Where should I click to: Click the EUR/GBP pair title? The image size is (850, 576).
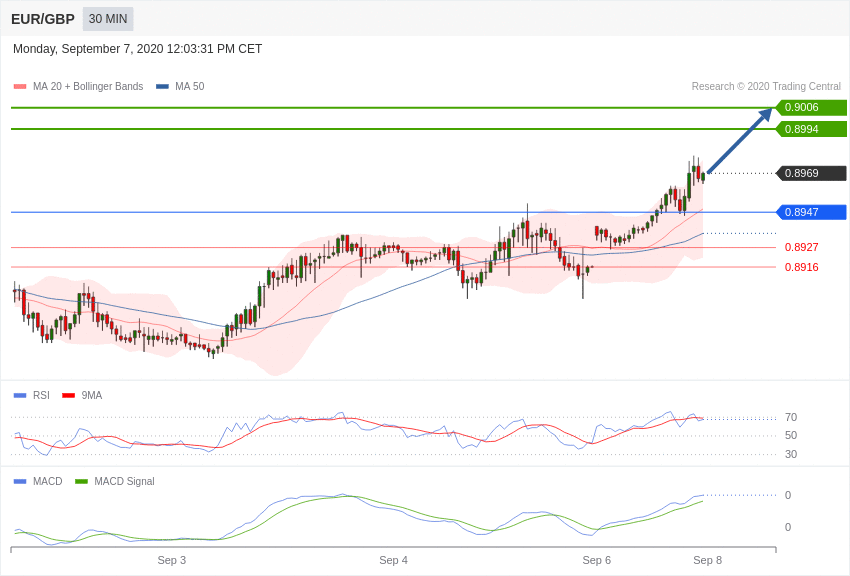click(x=43, y=19)
